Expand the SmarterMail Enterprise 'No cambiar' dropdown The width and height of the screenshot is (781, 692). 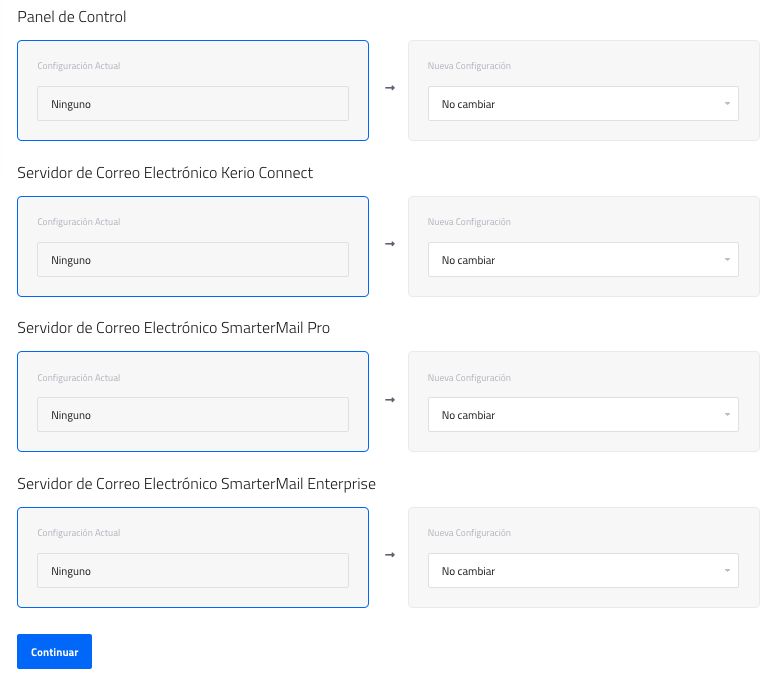click(583, 571)
